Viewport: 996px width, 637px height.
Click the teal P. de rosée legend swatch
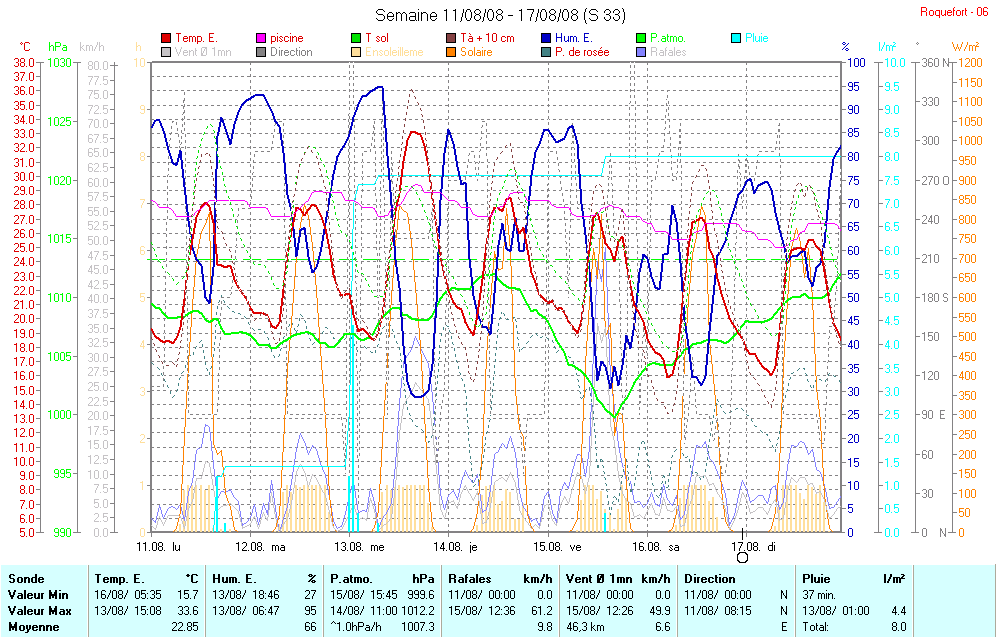546,52
